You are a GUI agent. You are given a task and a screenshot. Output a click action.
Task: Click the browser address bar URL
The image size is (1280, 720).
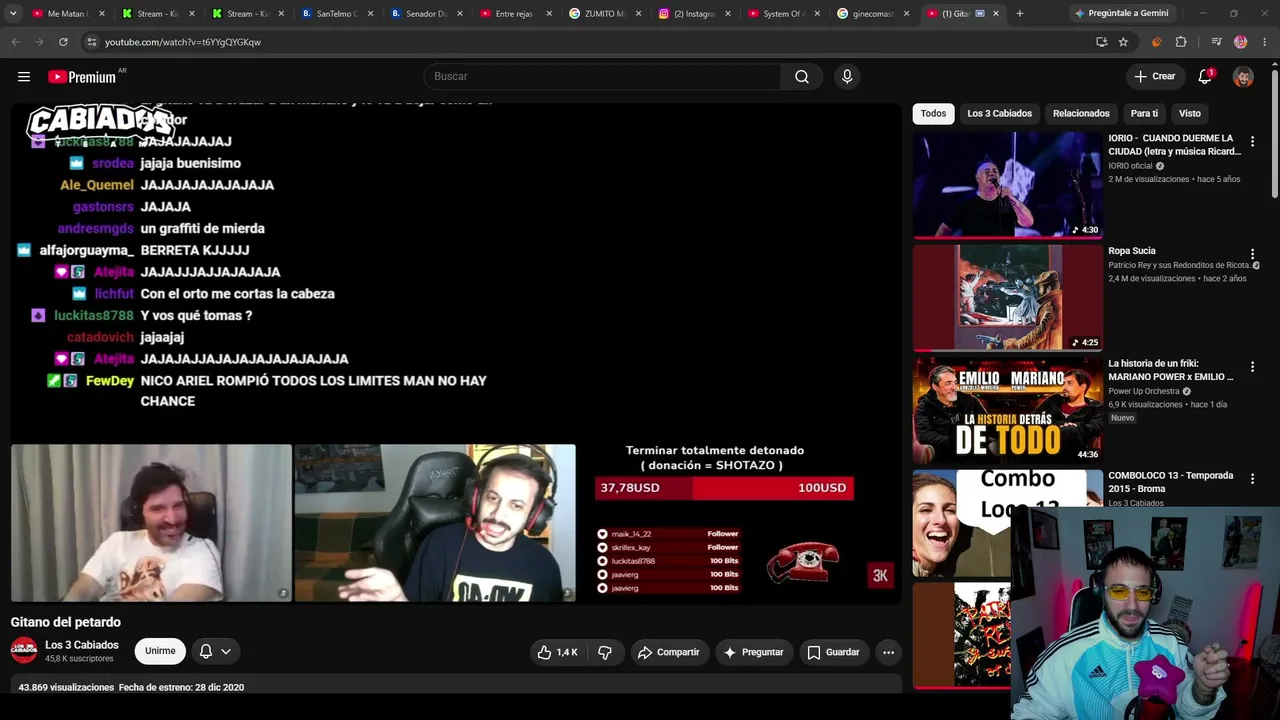pos(183,42)
